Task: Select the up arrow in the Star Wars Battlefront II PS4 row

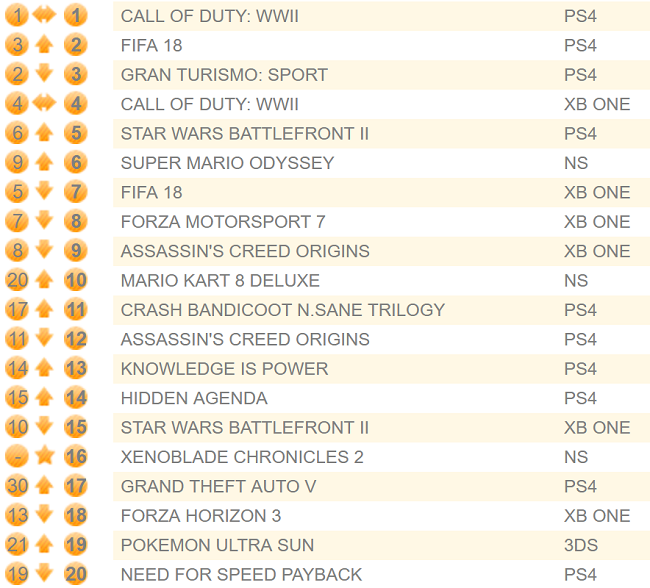Action: tap(44, 133)
